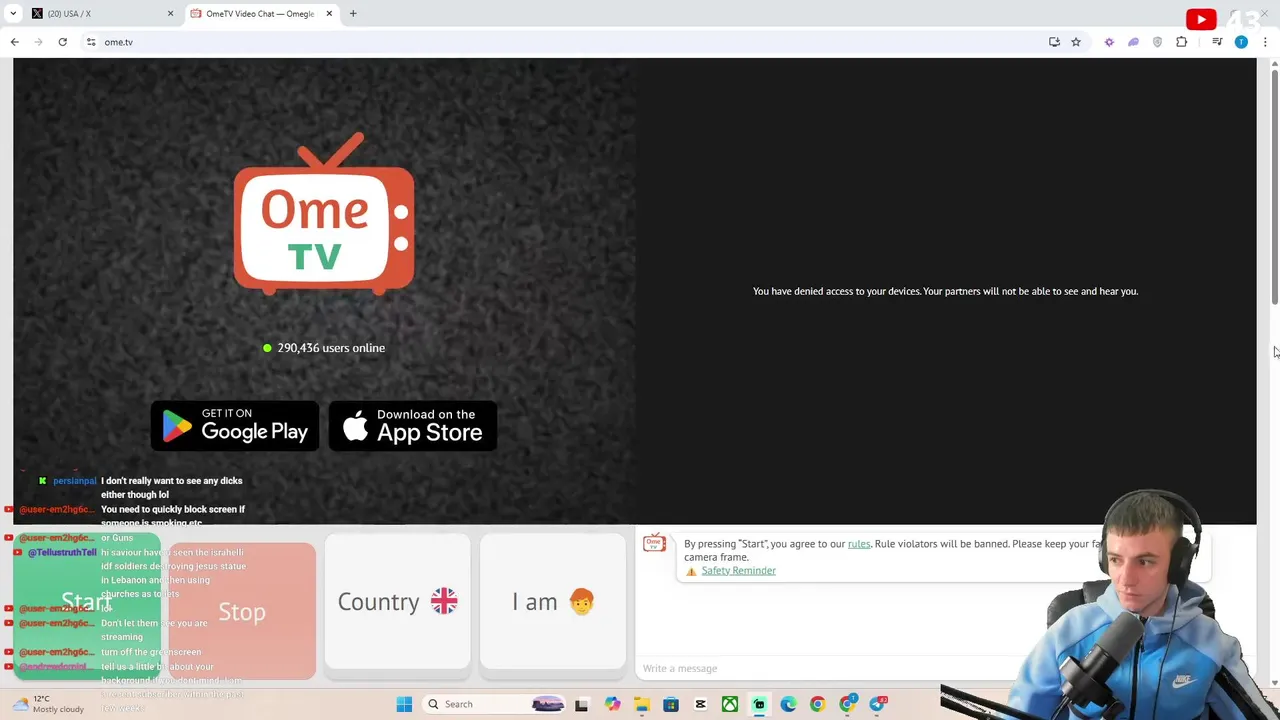Click the YouTube logo overlay
This screenshot has height=720, width=1280.
(x=1201, y=19)
